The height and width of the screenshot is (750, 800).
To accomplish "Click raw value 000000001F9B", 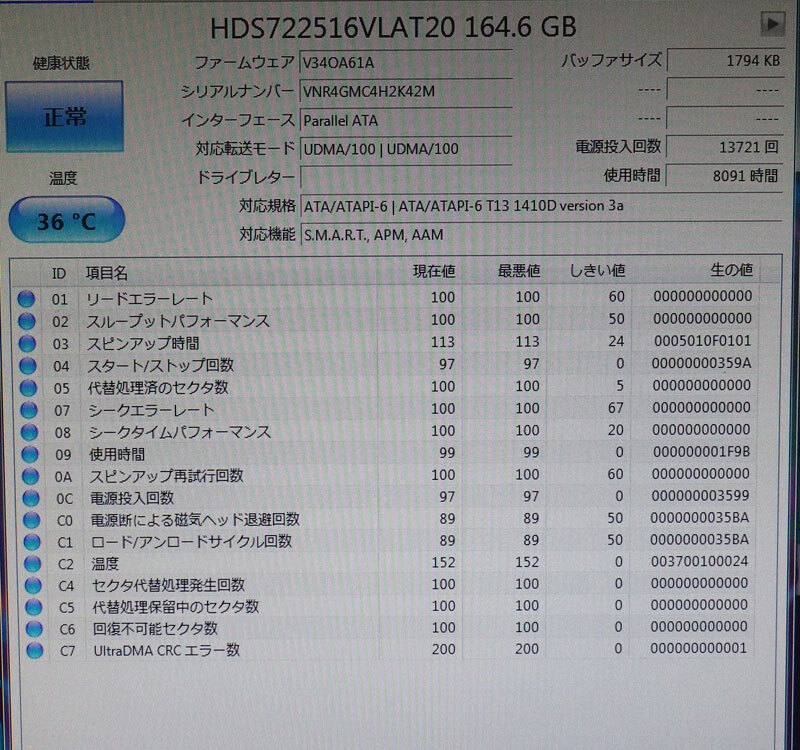I will [702, 452].
